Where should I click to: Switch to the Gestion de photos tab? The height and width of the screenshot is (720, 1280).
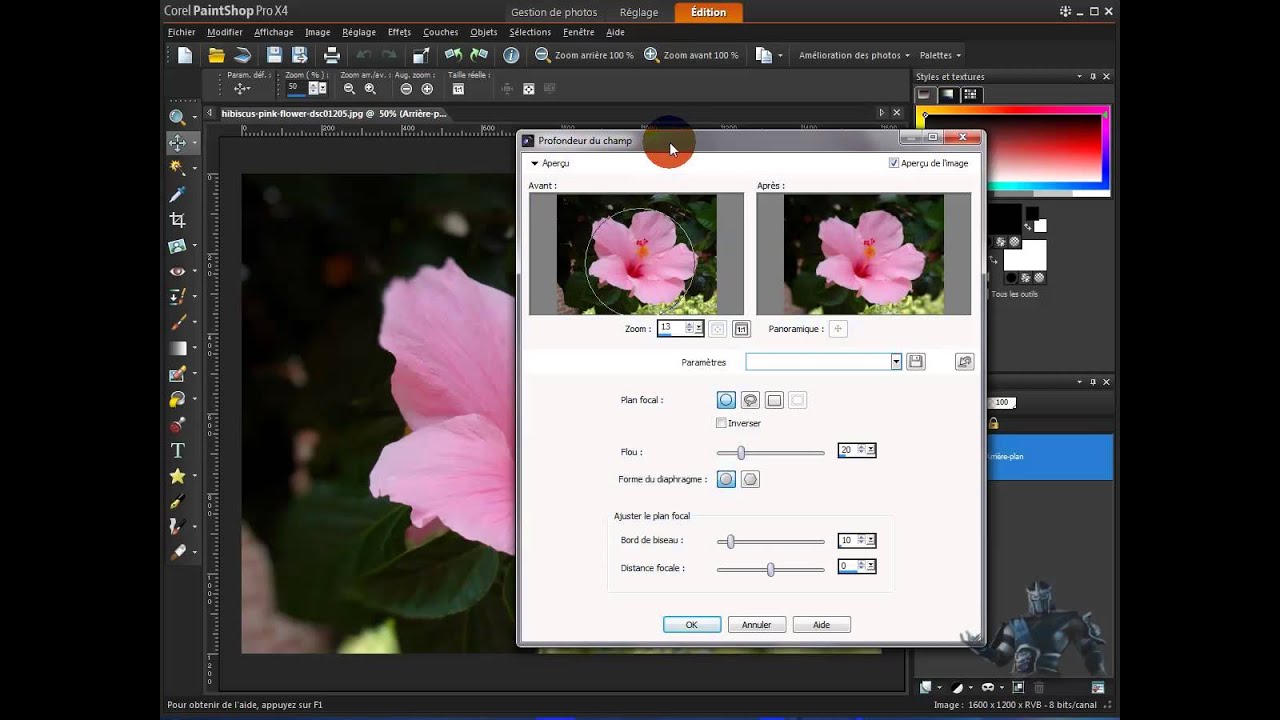pos(554,12)
